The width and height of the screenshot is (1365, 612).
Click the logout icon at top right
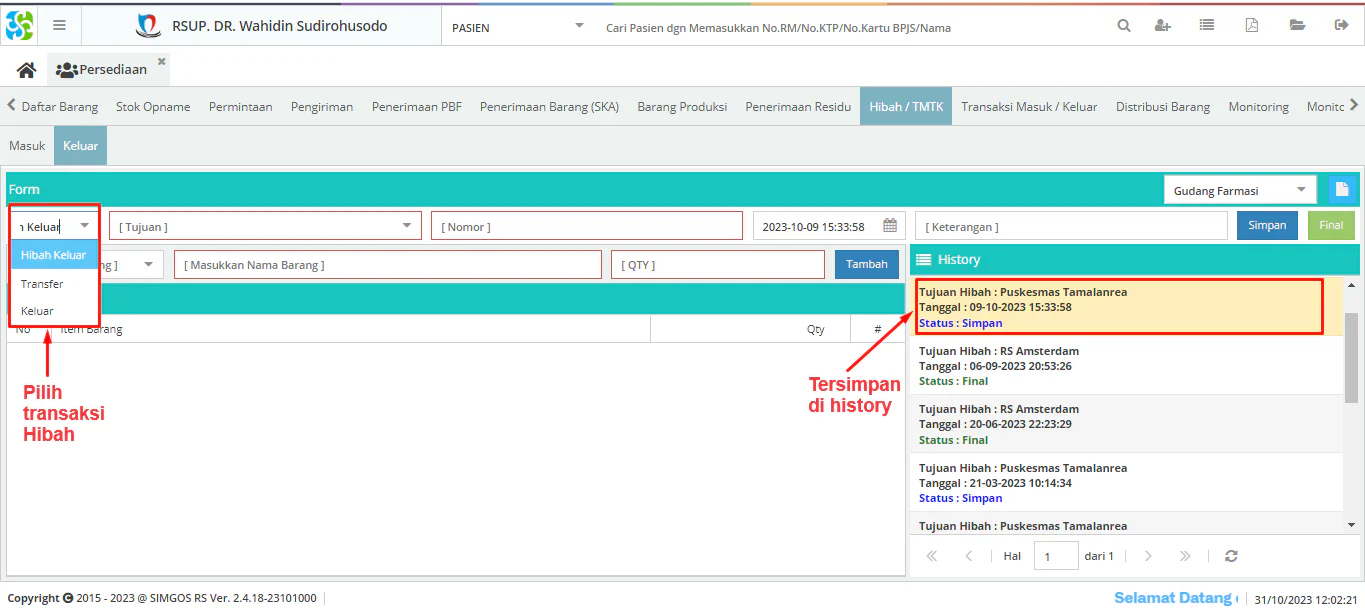coord(1341,26)
